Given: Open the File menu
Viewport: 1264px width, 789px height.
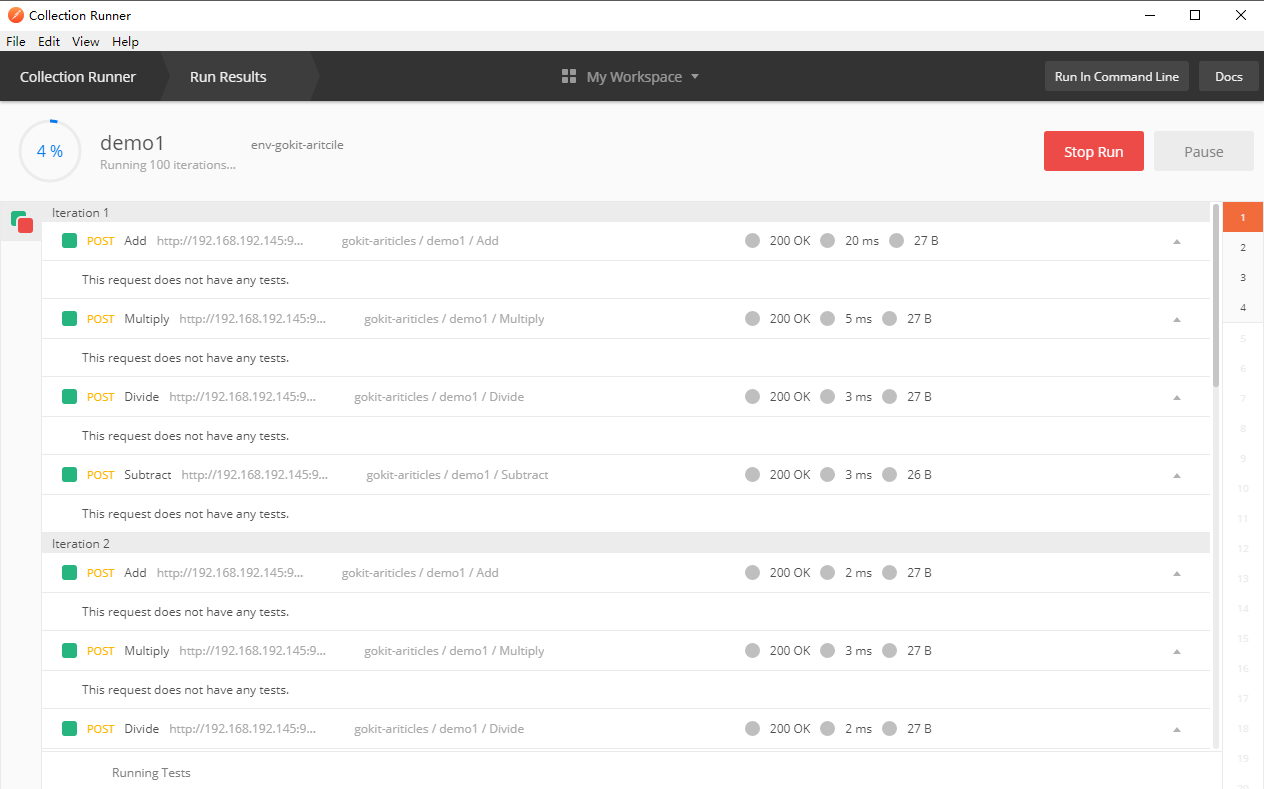Looking at the screenshot, I should [x=16, y=42].
